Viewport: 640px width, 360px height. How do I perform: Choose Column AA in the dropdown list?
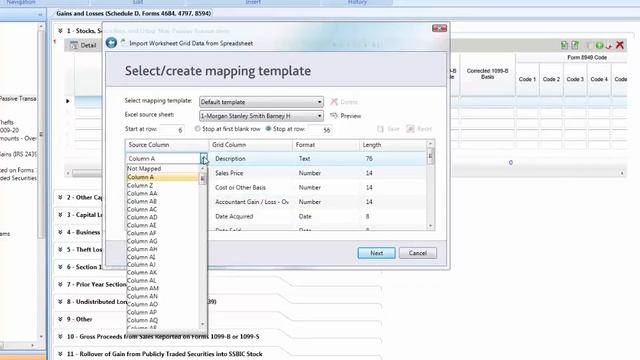point(162,193)
